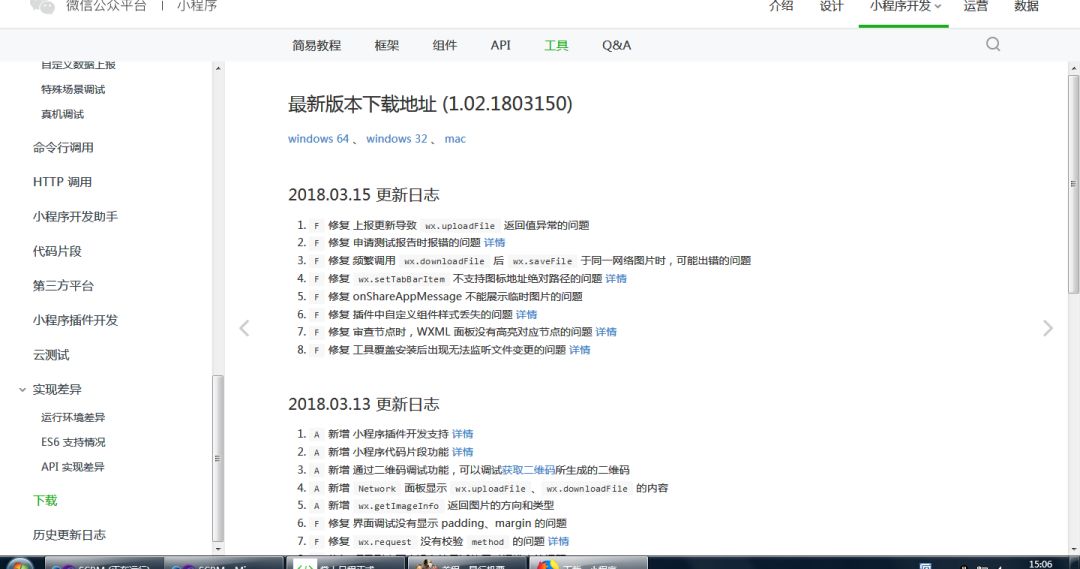Open 详情 link for 申请测试报告 fix
This screenshot has height=569, width=1080.
pyautogui.click(x=495, y=242)
